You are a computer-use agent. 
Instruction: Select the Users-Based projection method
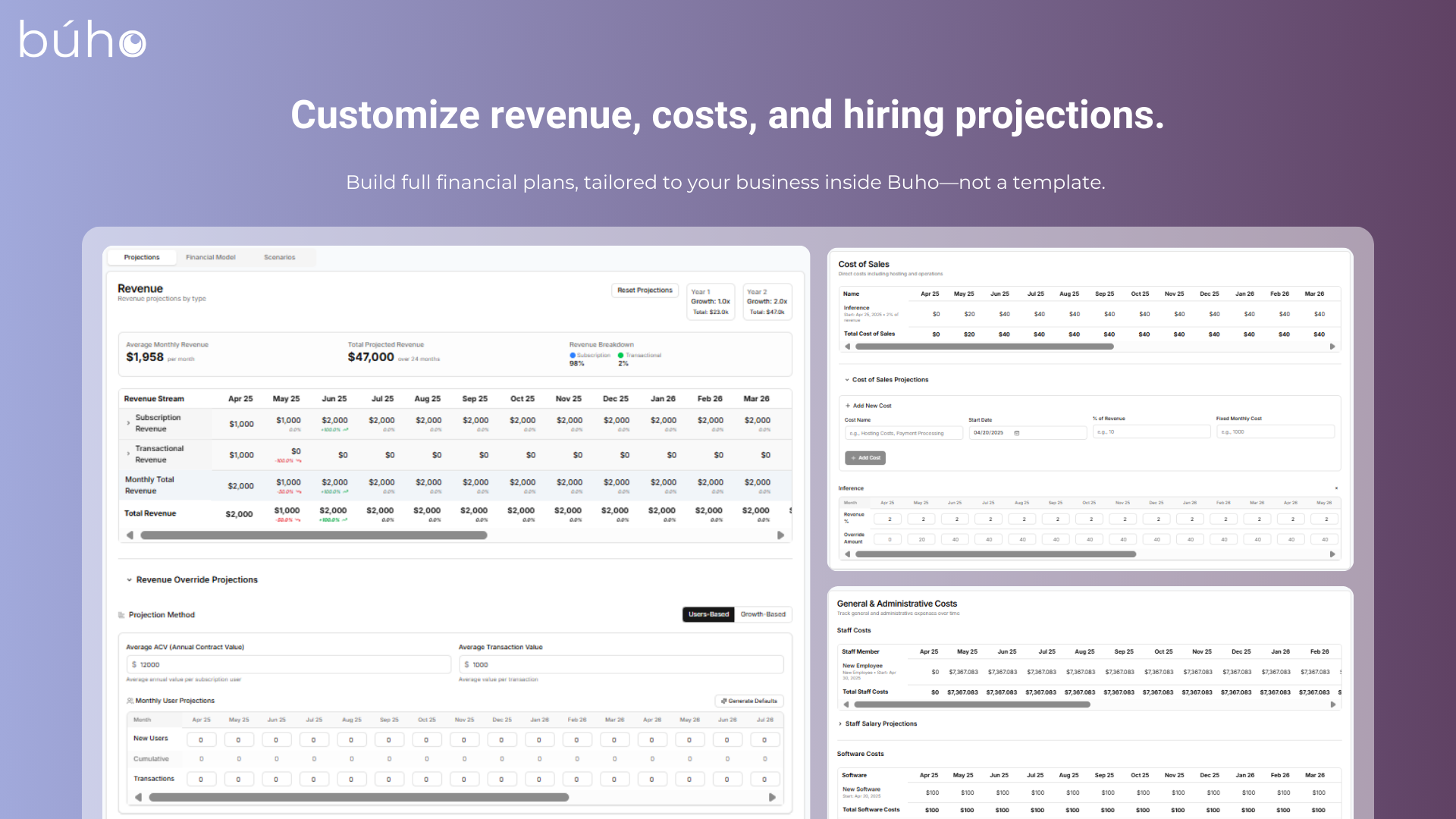pyautogui.click(x=708, y=614)
